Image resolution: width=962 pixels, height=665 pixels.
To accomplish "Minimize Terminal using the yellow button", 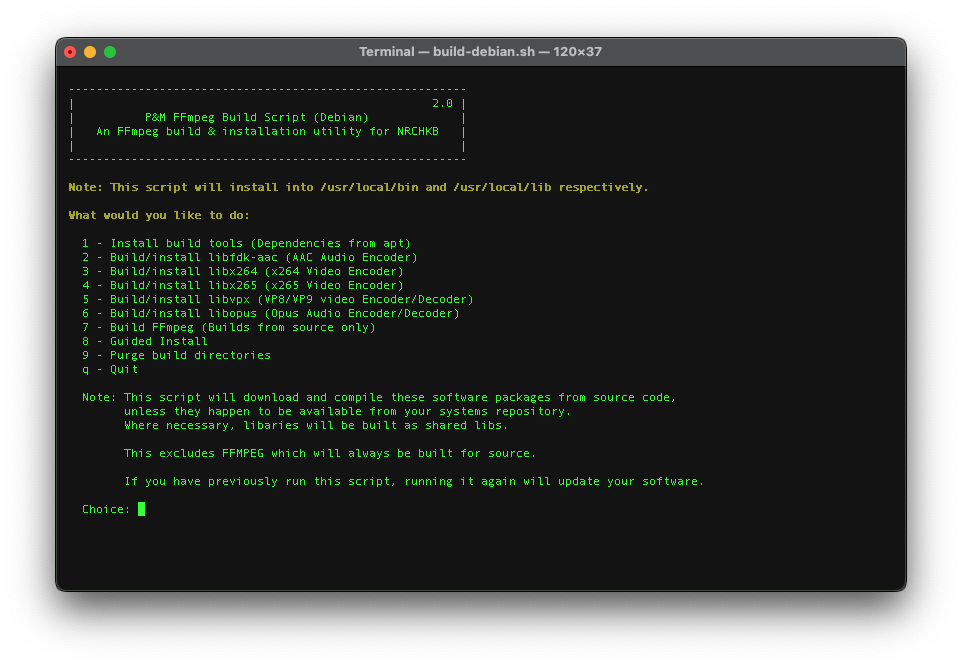I will [90, 52].
